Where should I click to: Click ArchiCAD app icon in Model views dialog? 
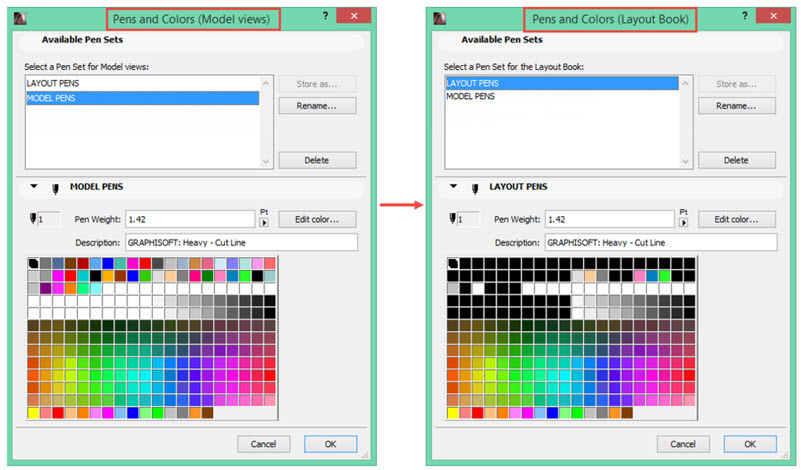pyautogui.click(x=20, y=19)
